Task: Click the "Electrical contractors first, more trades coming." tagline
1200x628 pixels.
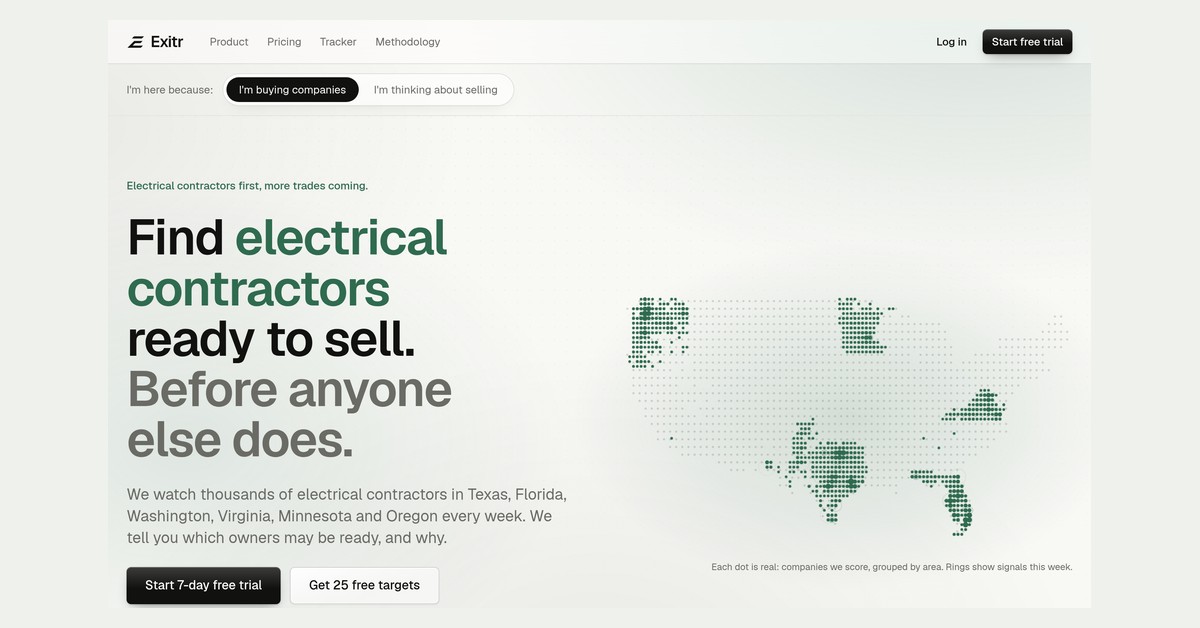Action: (247, 186)
